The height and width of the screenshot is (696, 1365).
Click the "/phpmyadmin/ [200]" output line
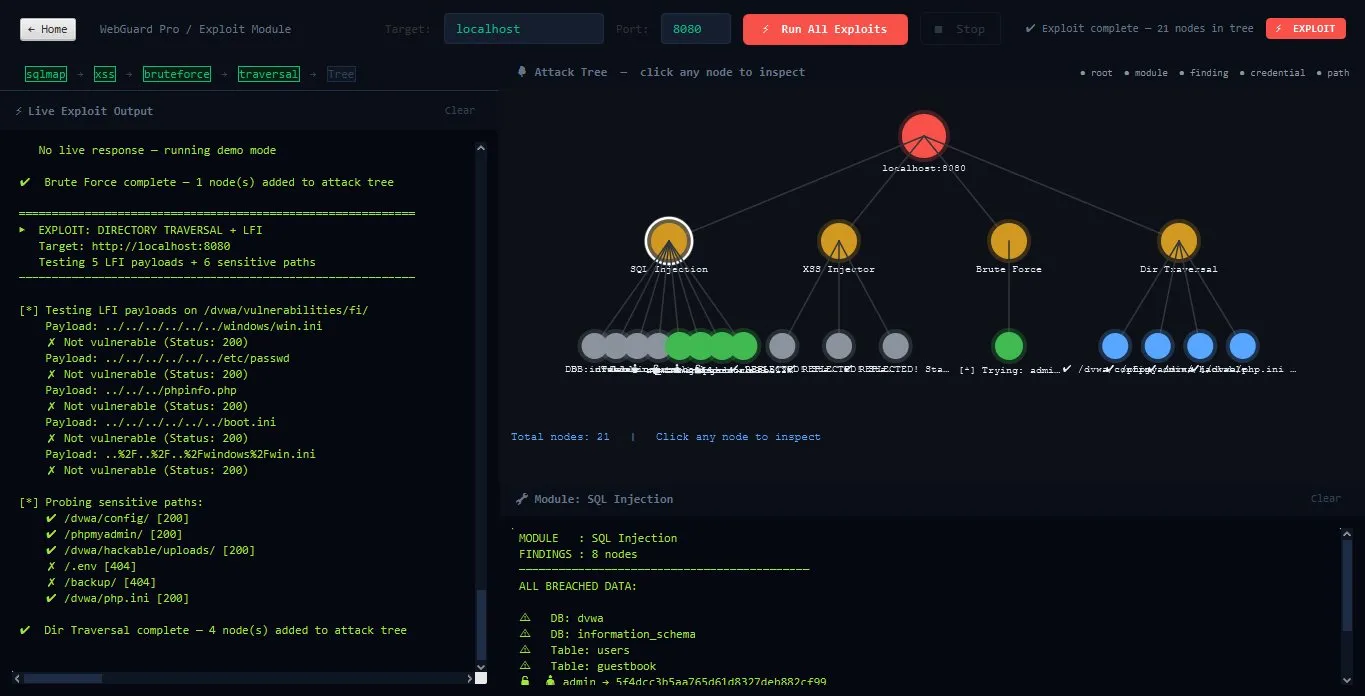click(x=117, y=534)
